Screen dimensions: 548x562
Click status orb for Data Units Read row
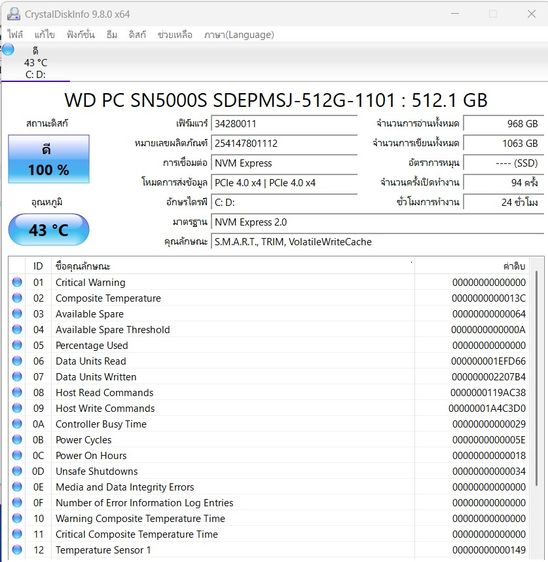pos(17,361)
